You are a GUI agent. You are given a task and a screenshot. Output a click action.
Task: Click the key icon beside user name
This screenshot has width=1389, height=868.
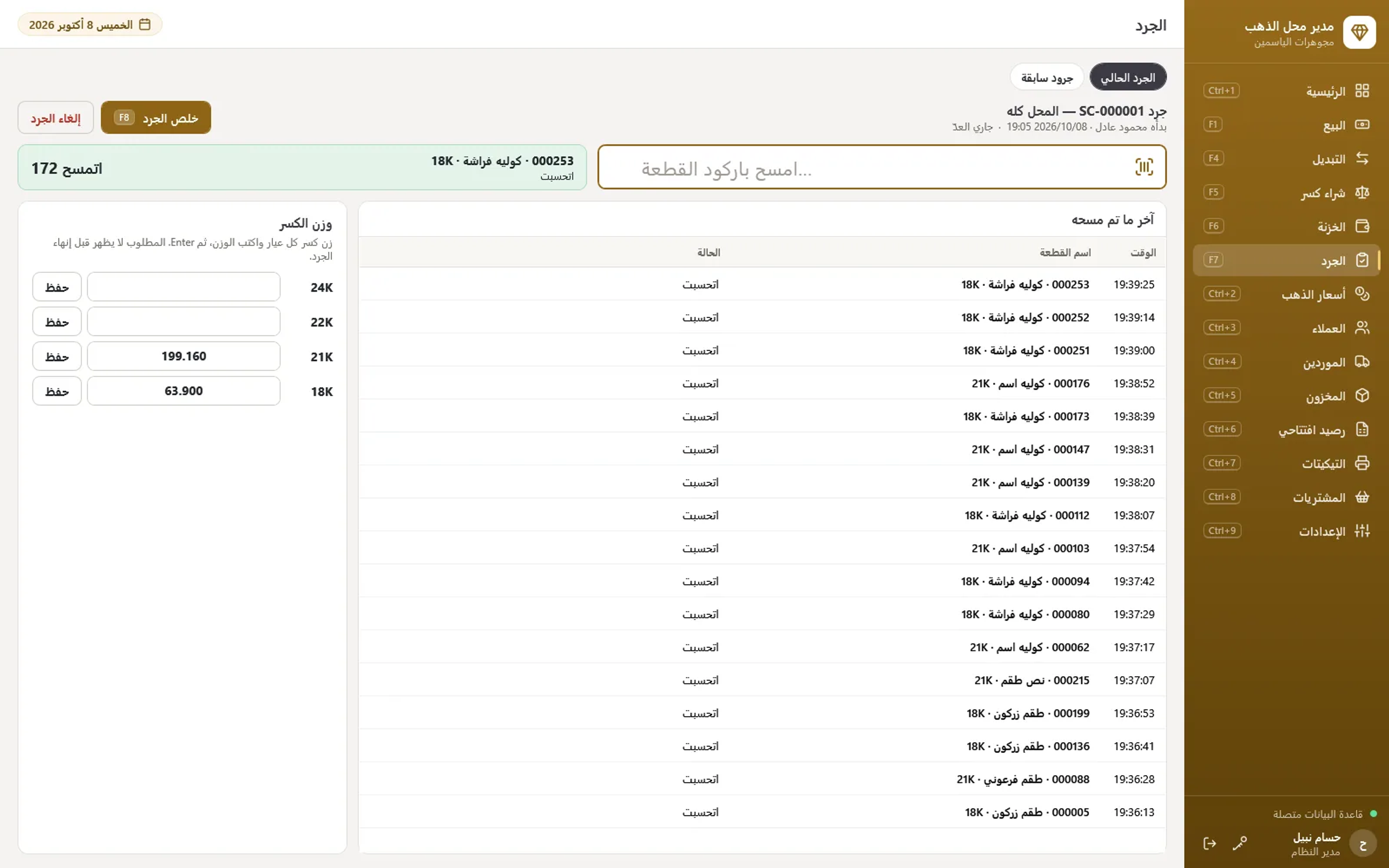[x=1240, y=843]
